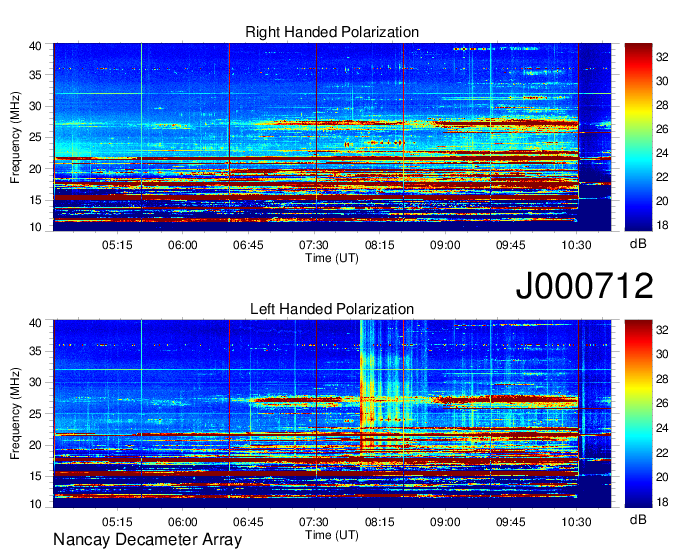The height and width of the screenshot is (552, 680).
Task: Click the Left Handed plot's color bar
Action: pos(638,414)
